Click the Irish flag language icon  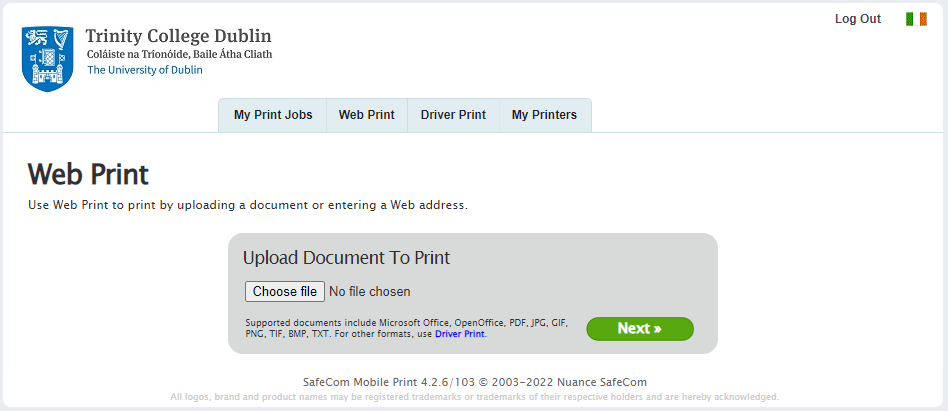pyautogui.click(x=916, y=19)
